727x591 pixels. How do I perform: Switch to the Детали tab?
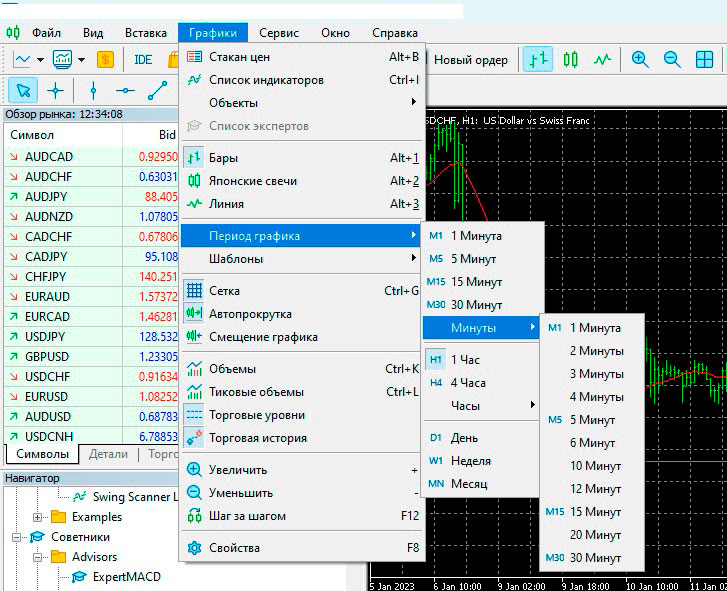click(x=108, y=454)
